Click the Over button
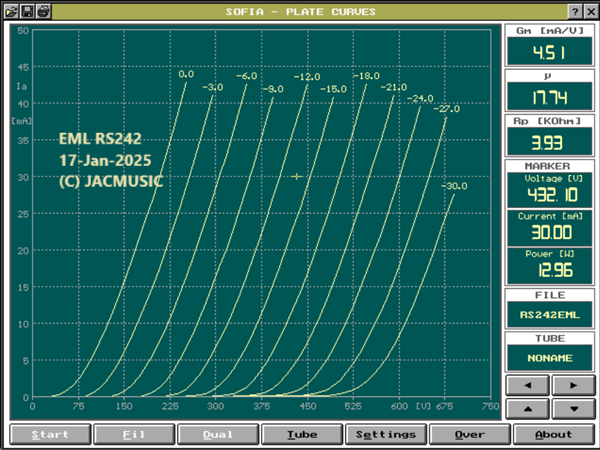 [470, 434]
